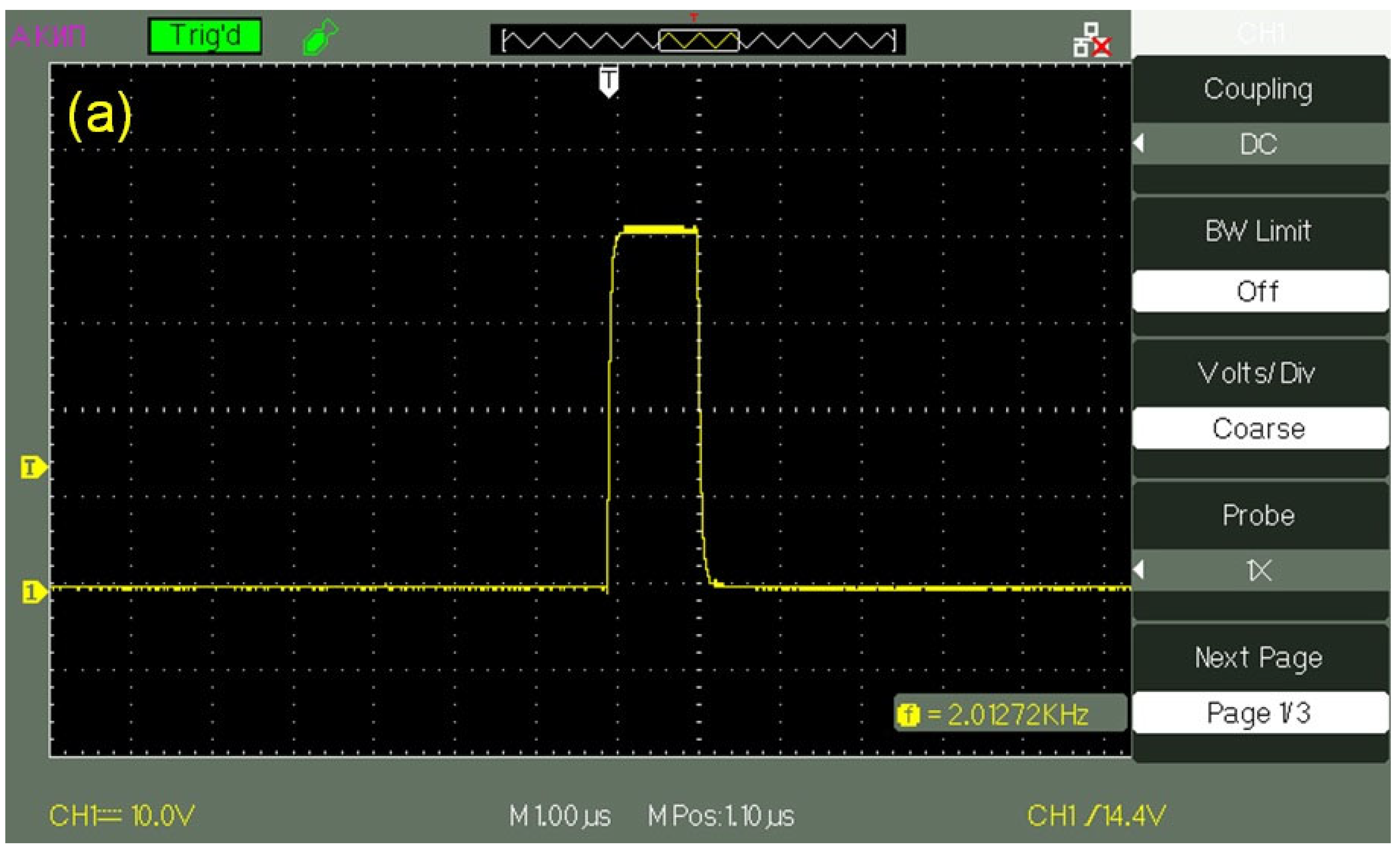This screenshot has width=1400, height=851.
Task: Open the Probe 1X selector arrow
Action: click(1139, 570)
